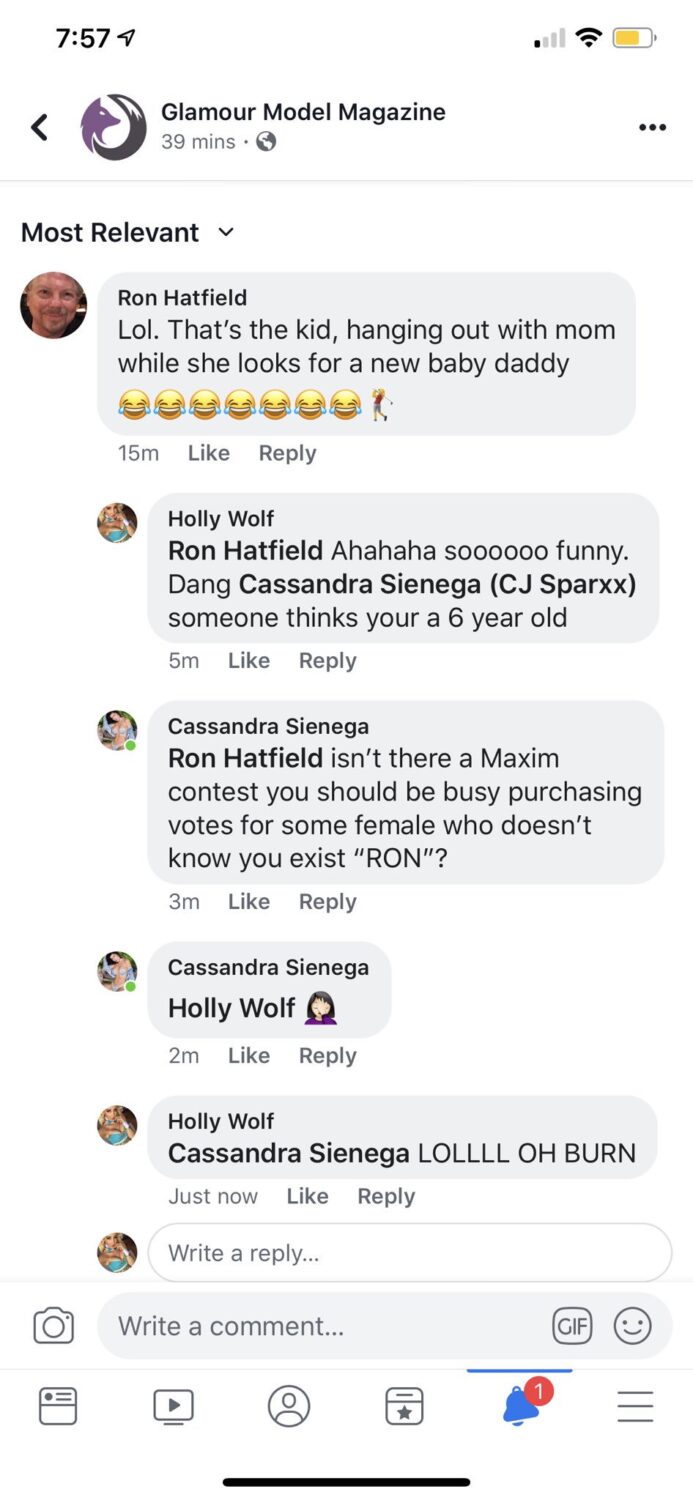693x1500 pixels.
Task: Switch to the Watch video tab
Action: pos(173,1406)
